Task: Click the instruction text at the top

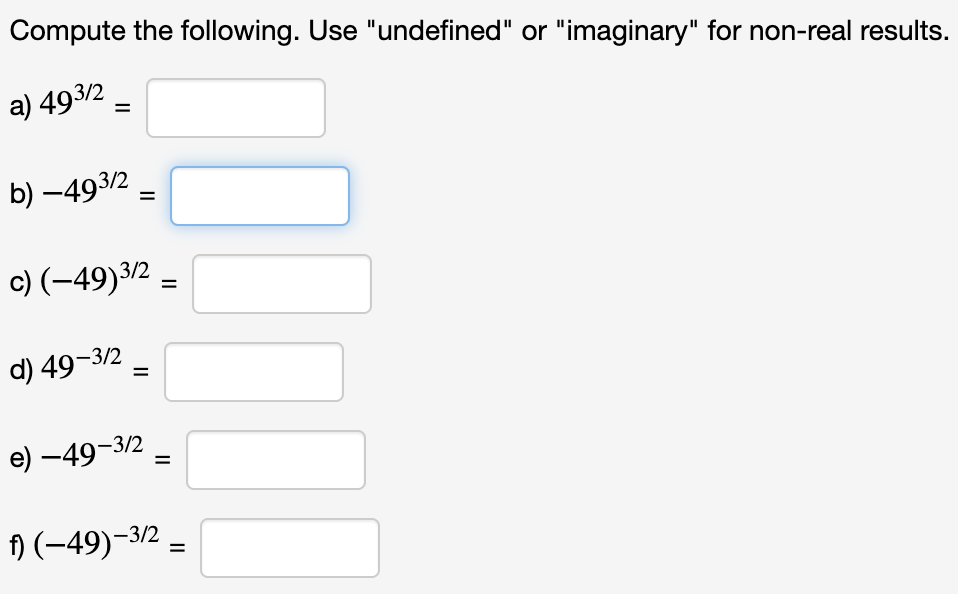Action: [478, 31]
